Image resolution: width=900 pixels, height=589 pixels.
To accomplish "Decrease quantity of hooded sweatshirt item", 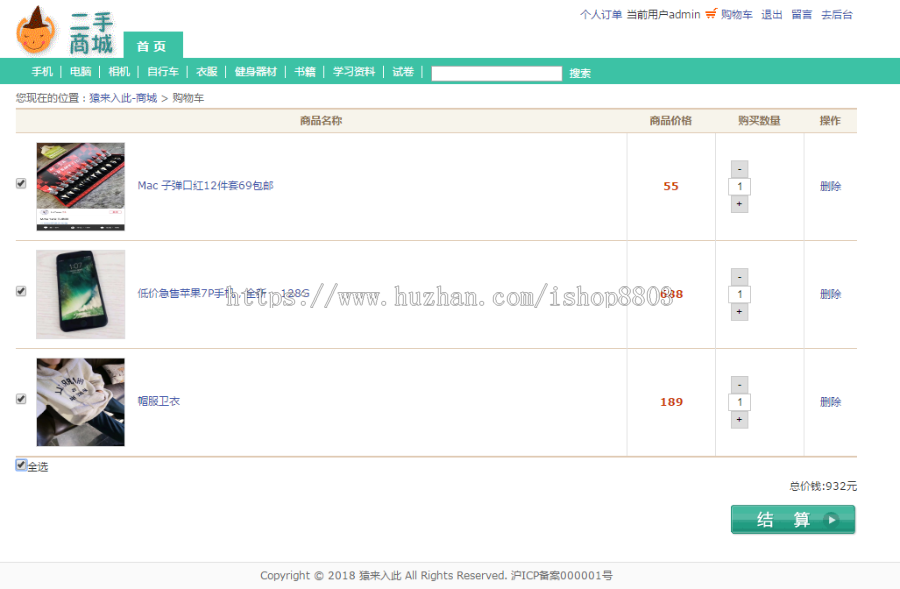I will [x=739, y=385].
